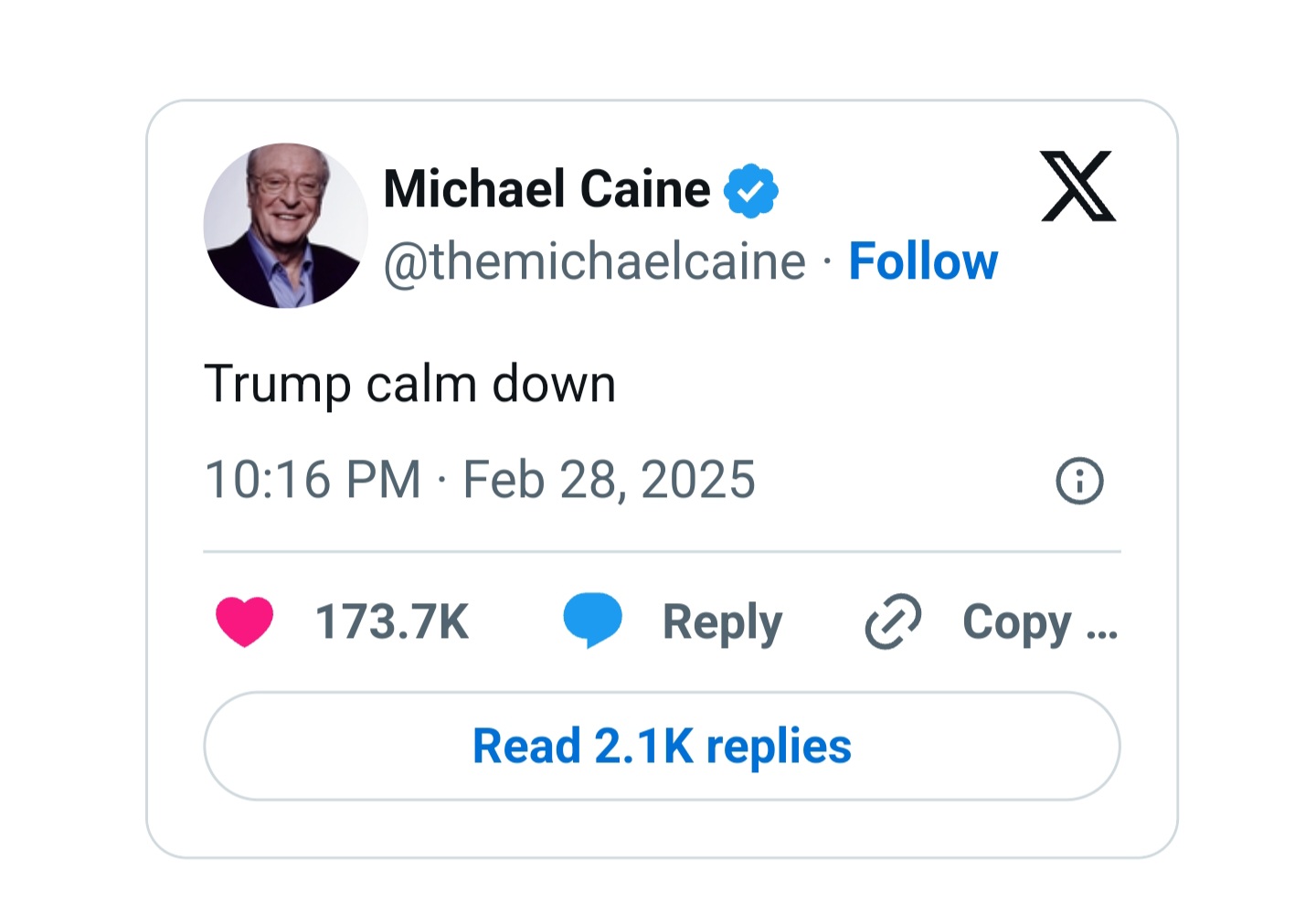The height and width of the screenshot is (923, 1316).
Task: Open the tweet info icon
Action: [x=1079, y=481]
